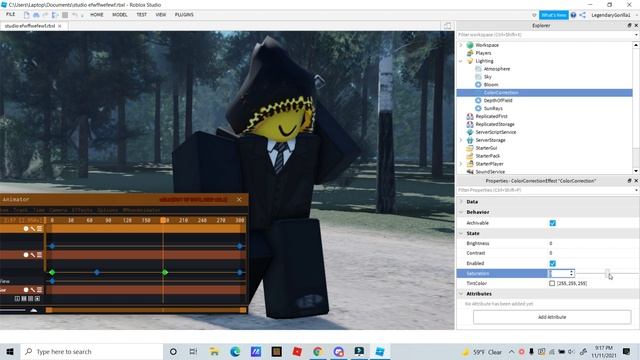Toggle the Enabled checkbox

(x=553, y=263)
